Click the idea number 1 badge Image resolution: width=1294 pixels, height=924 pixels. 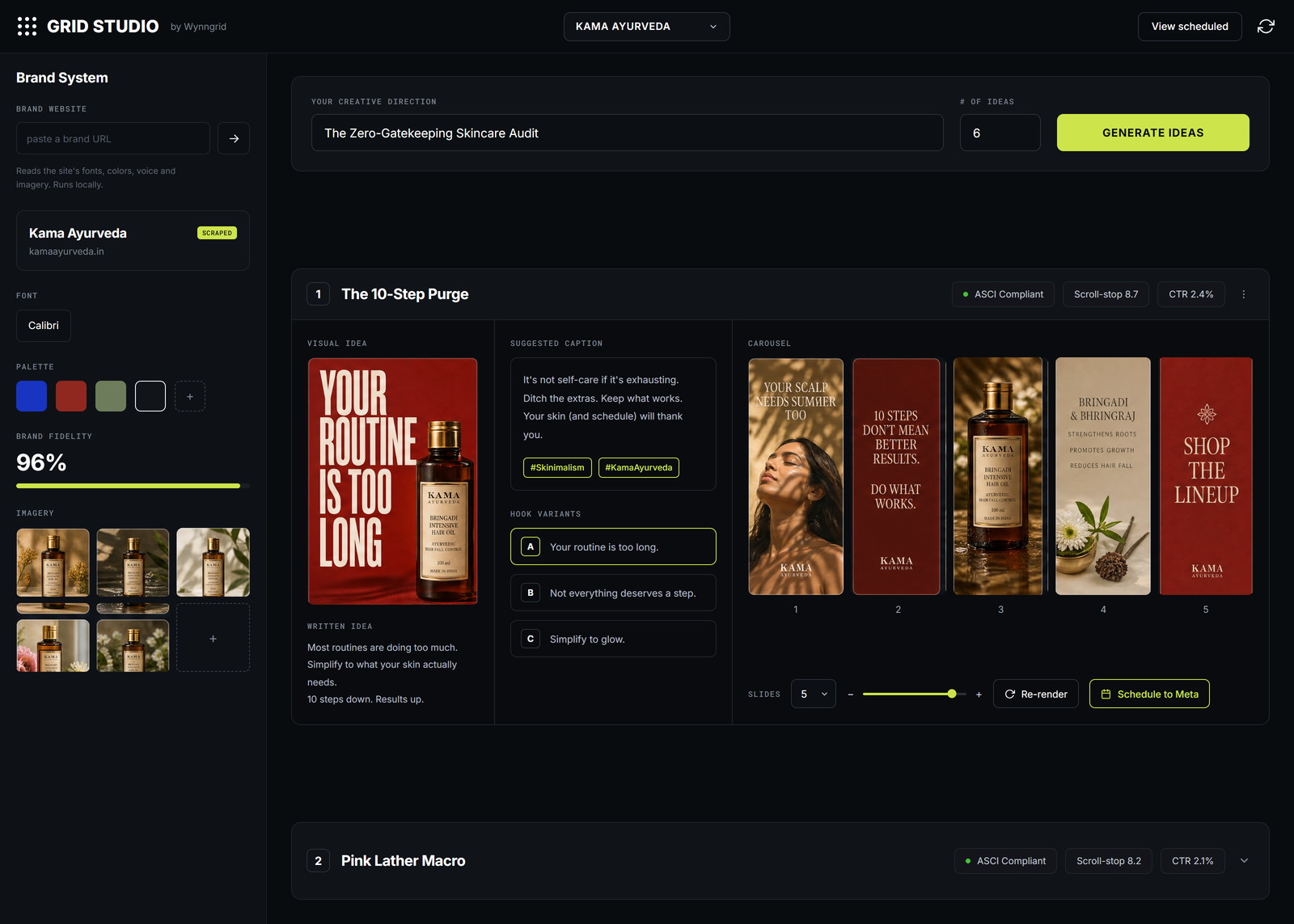point(318,294)
